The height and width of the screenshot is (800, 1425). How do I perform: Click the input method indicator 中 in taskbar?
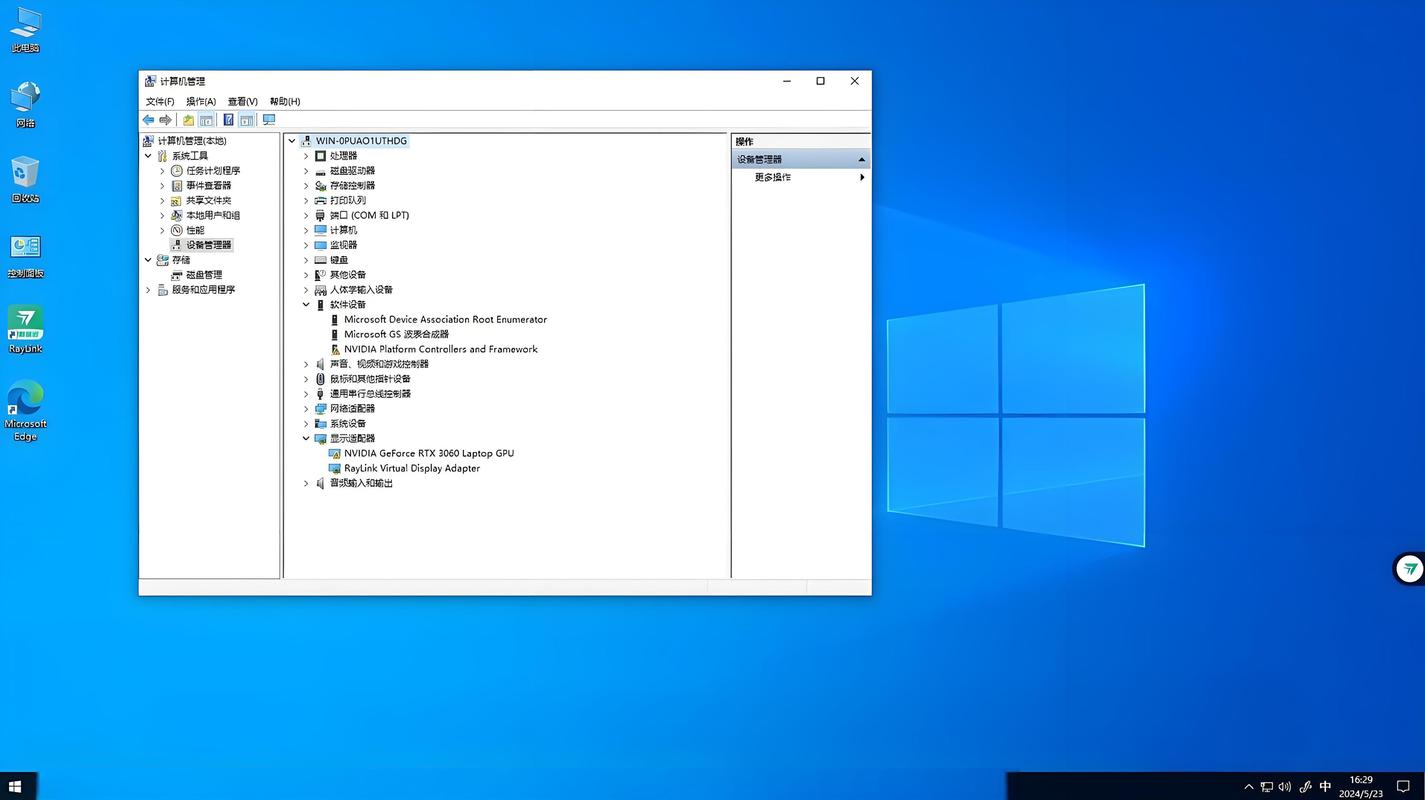(x=1325, y=786)
